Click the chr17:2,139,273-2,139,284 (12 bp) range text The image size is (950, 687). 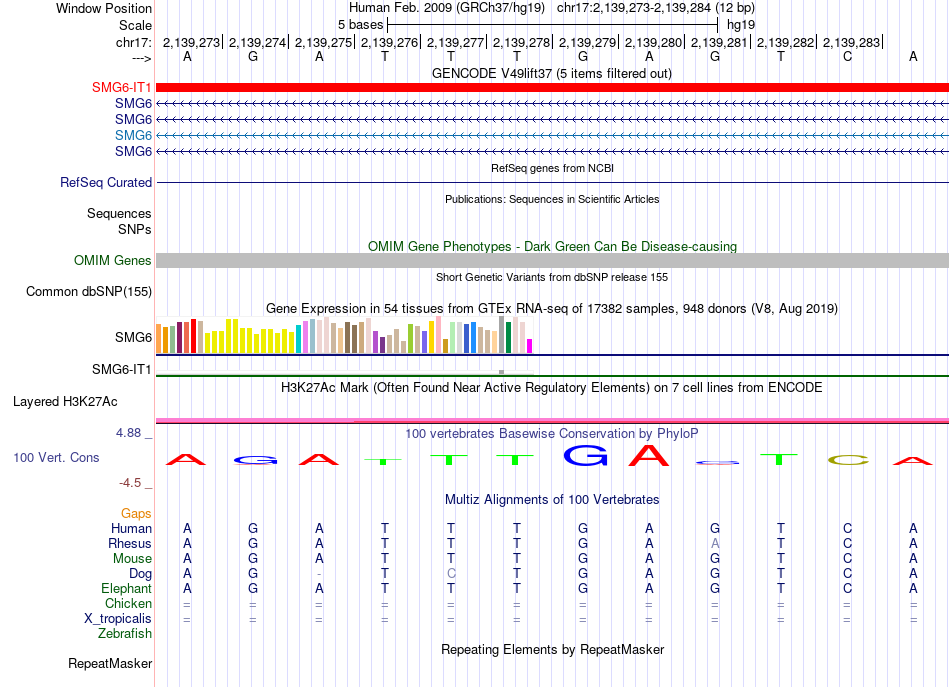[x=656, y=8]
